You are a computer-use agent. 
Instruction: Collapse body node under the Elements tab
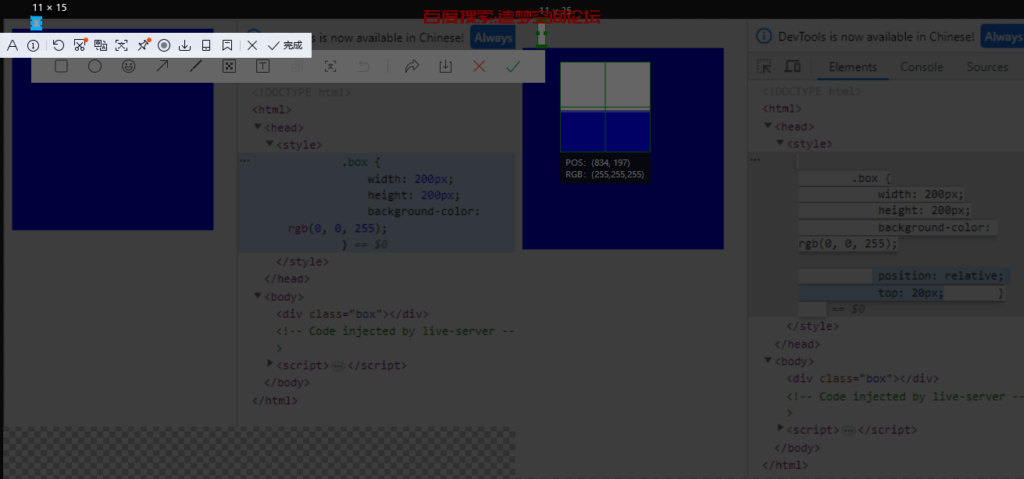[768, 360]
